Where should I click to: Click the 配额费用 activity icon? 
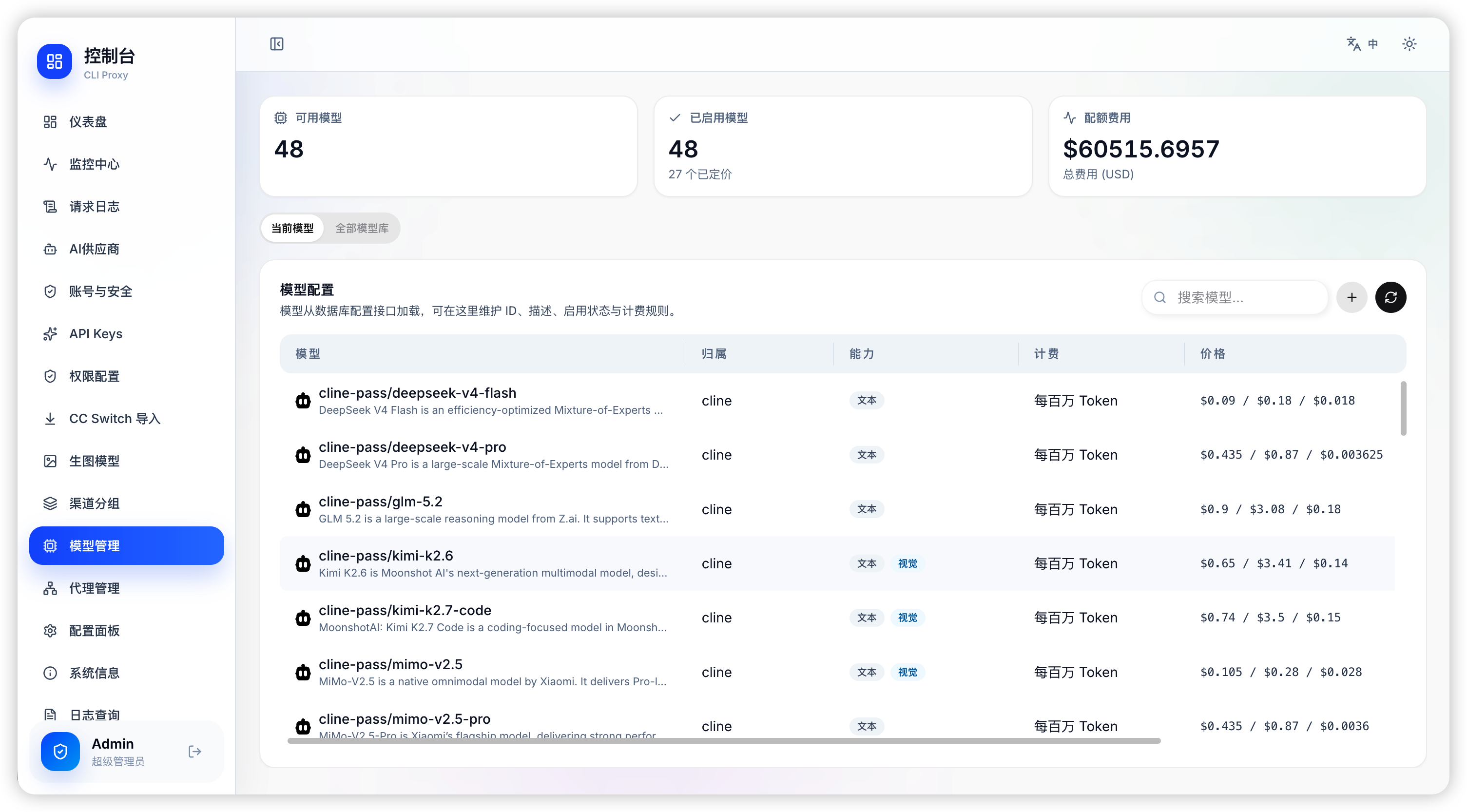click(1069, 118)
